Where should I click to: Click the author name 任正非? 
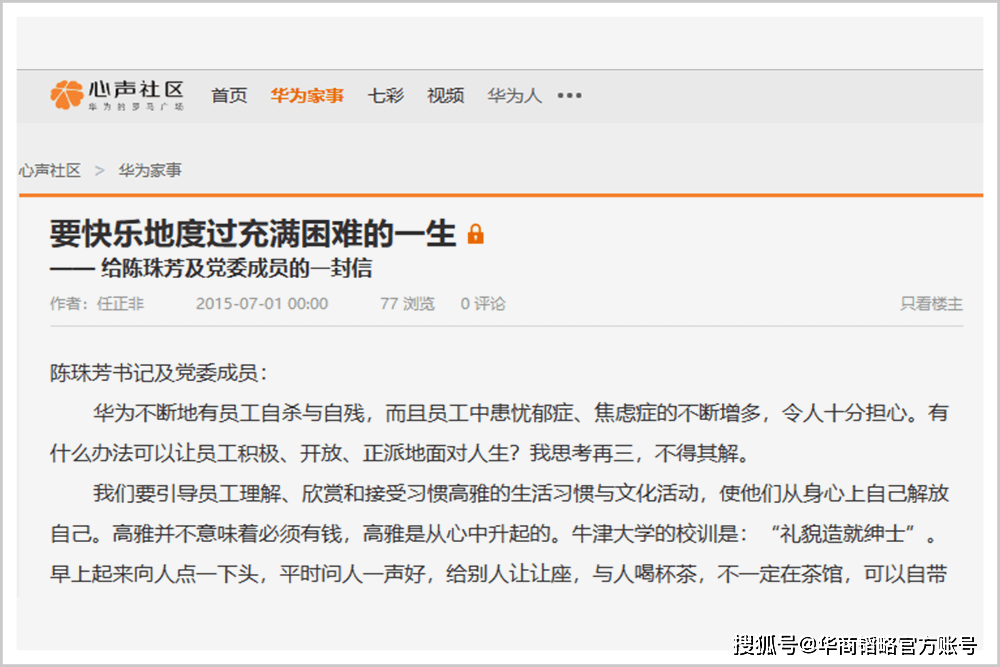(x=121, y=304)
